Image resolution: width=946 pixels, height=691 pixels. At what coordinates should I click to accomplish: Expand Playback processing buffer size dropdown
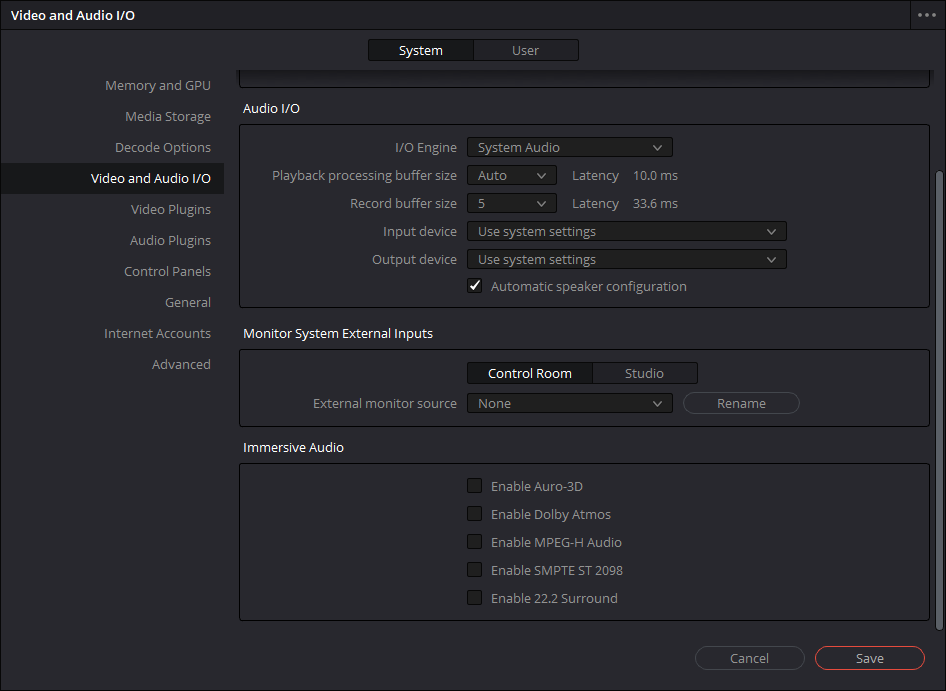pos(512,176)
